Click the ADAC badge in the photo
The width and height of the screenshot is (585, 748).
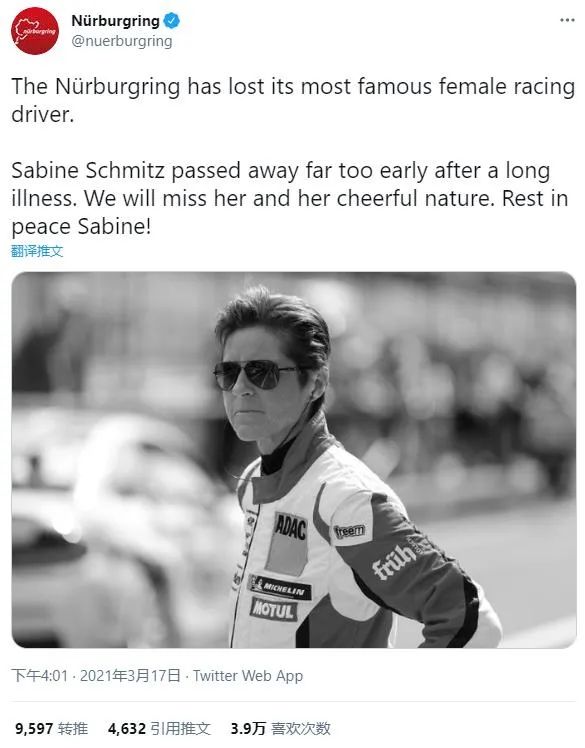click(x=290, y=526)
